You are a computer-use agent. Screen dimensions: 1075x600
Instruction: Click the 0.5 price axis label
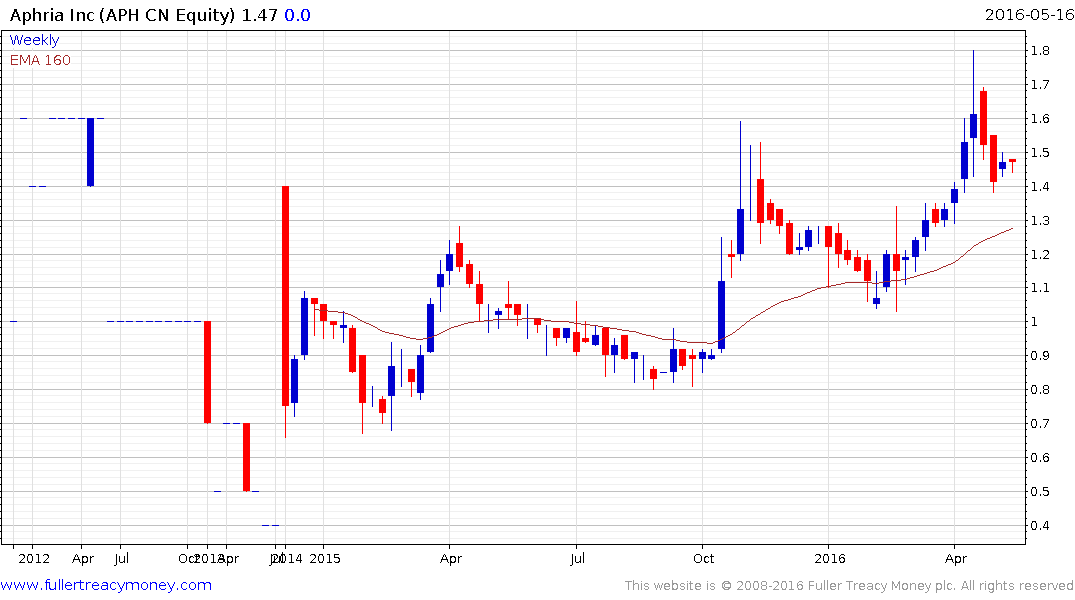click(x=1040, y=492)
